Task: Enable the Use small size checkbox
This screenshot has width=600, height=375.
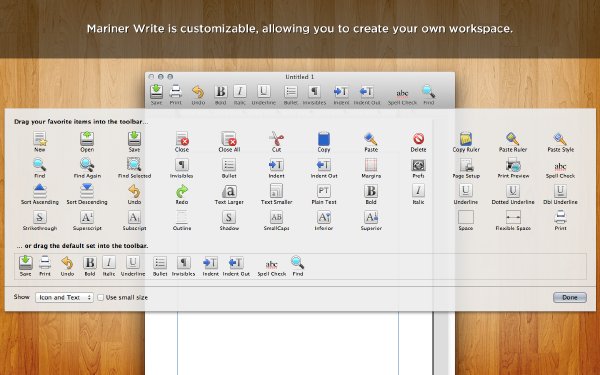Action: tap(100, 297)
